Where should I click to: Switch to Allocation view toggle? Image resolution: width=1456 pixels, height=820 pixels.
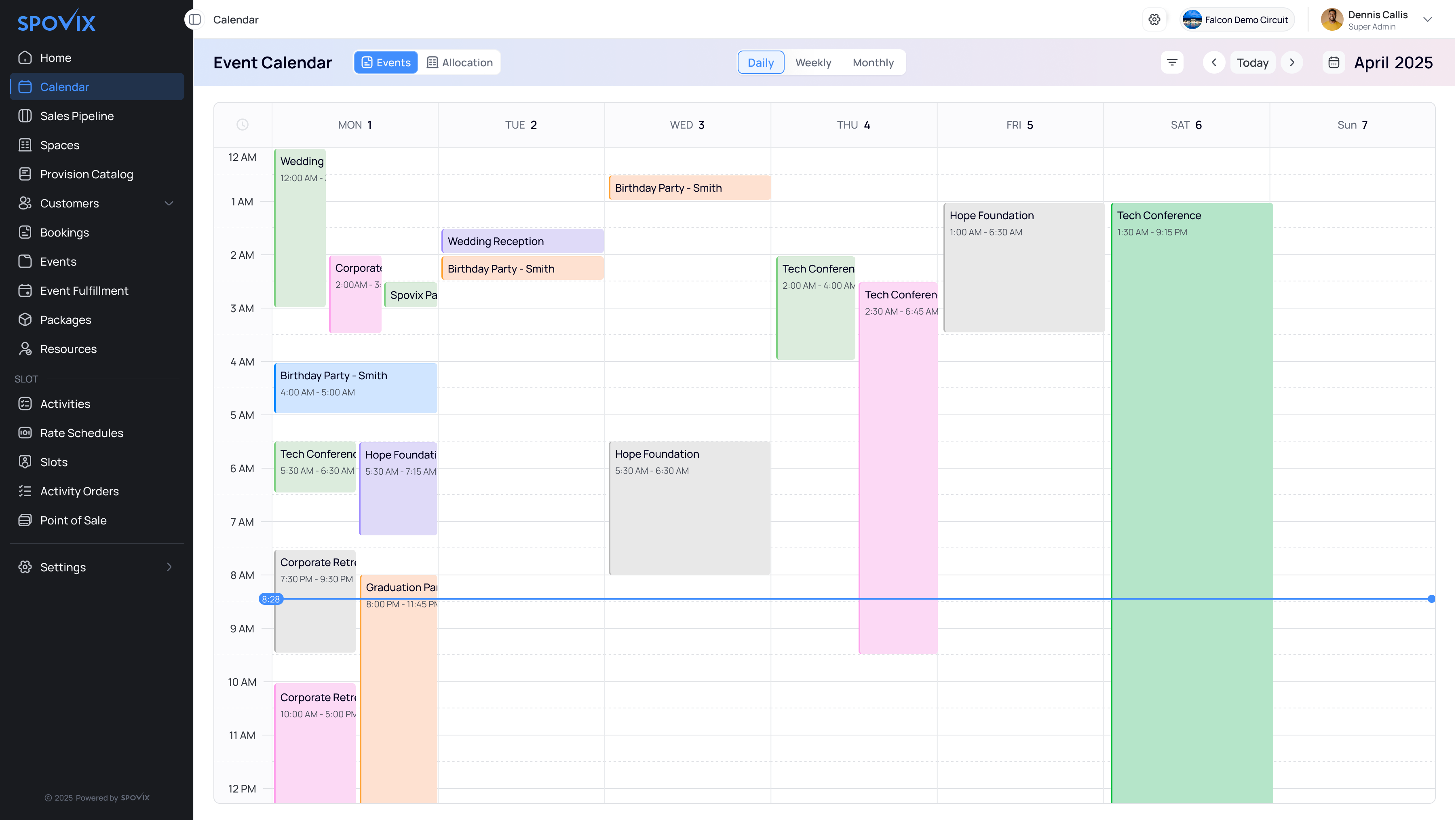pos(460,62)
